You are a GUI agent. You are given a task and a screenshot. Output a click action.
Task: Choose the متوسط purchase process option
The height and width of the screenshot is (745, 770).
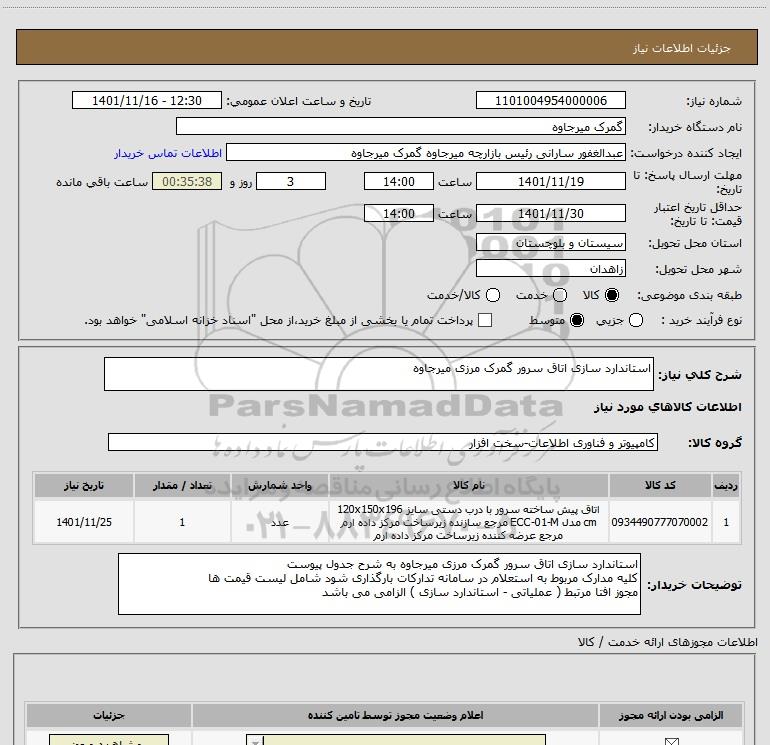[577, 320]
